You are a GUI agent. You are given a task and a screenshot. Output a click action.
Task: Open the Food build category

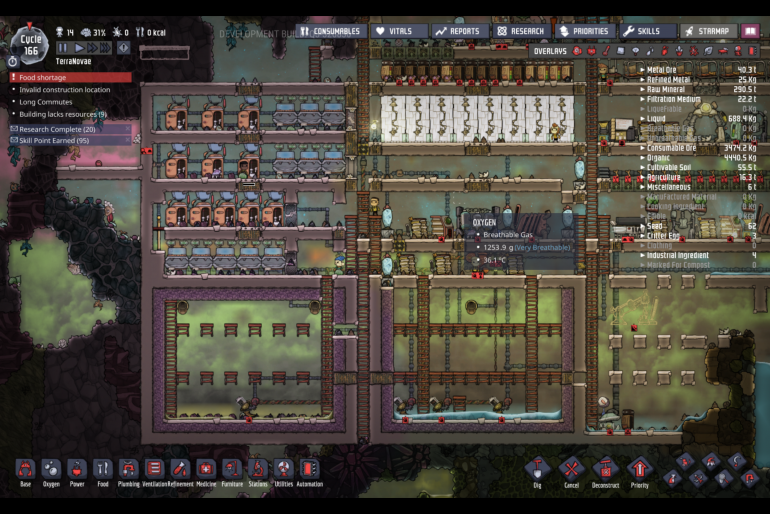(103, 469)
